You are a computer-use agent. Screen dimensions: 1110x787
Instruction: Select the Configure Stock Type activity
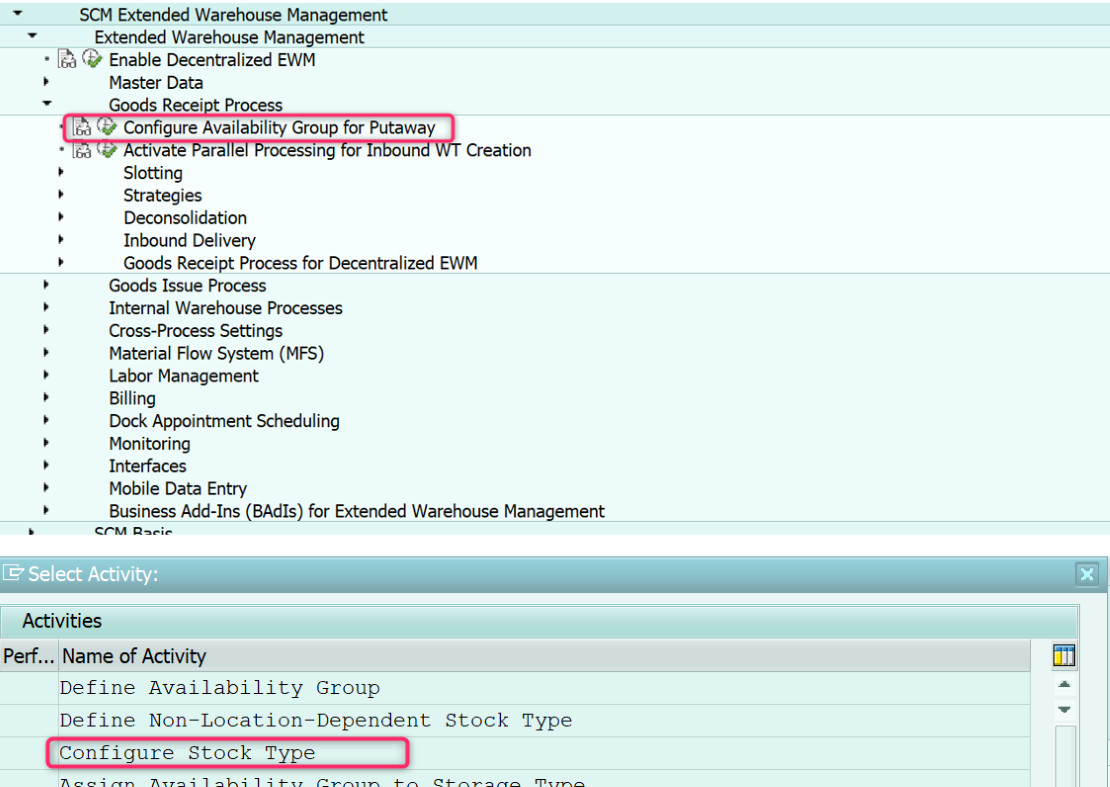(x=187, y=753)
